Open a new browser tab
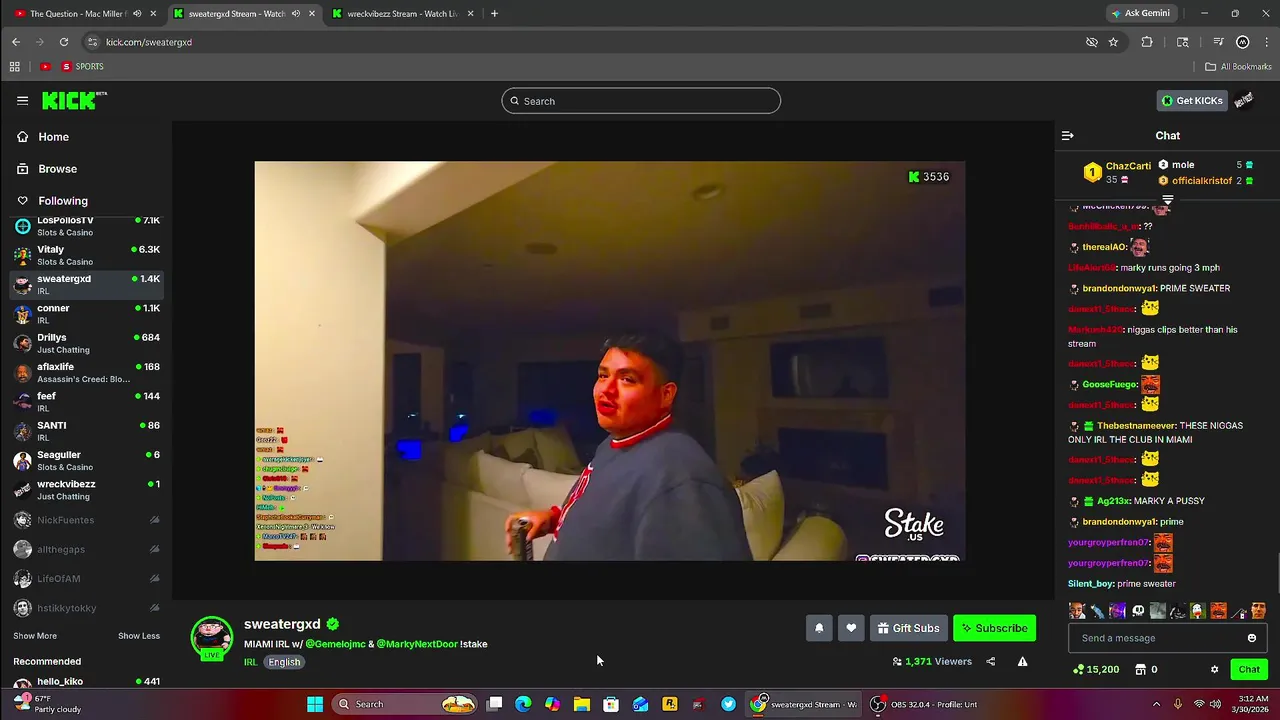The width and height of the screenshot is (1280, 720). coord(494,14)
